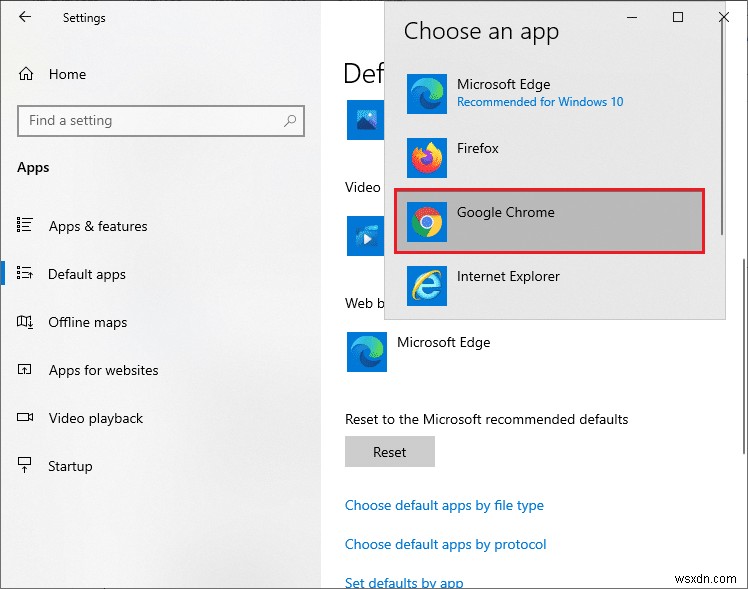Click the Offline maps map icon
748x589 pixels.
25,322
